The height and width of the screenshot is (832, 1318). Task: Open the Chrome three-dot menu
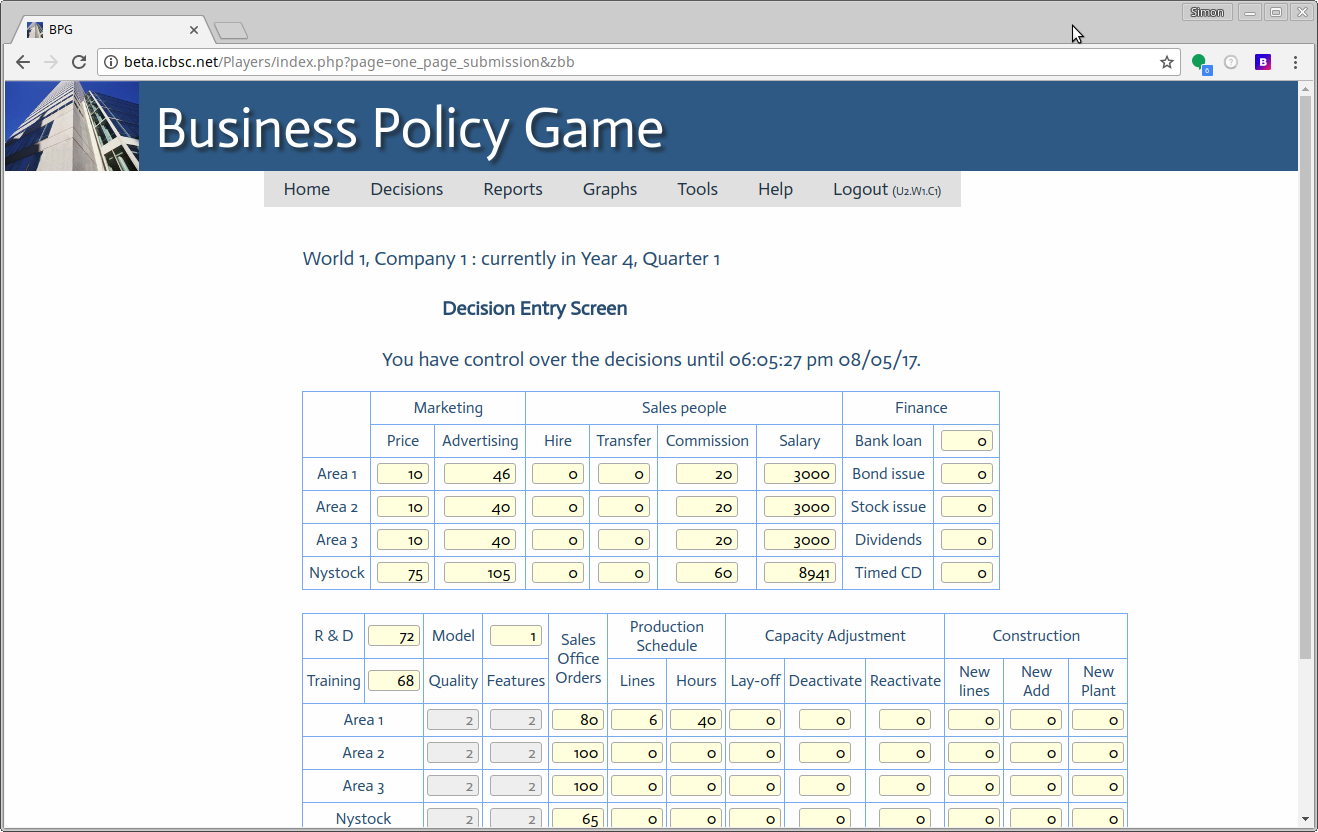pos(1295,62)
